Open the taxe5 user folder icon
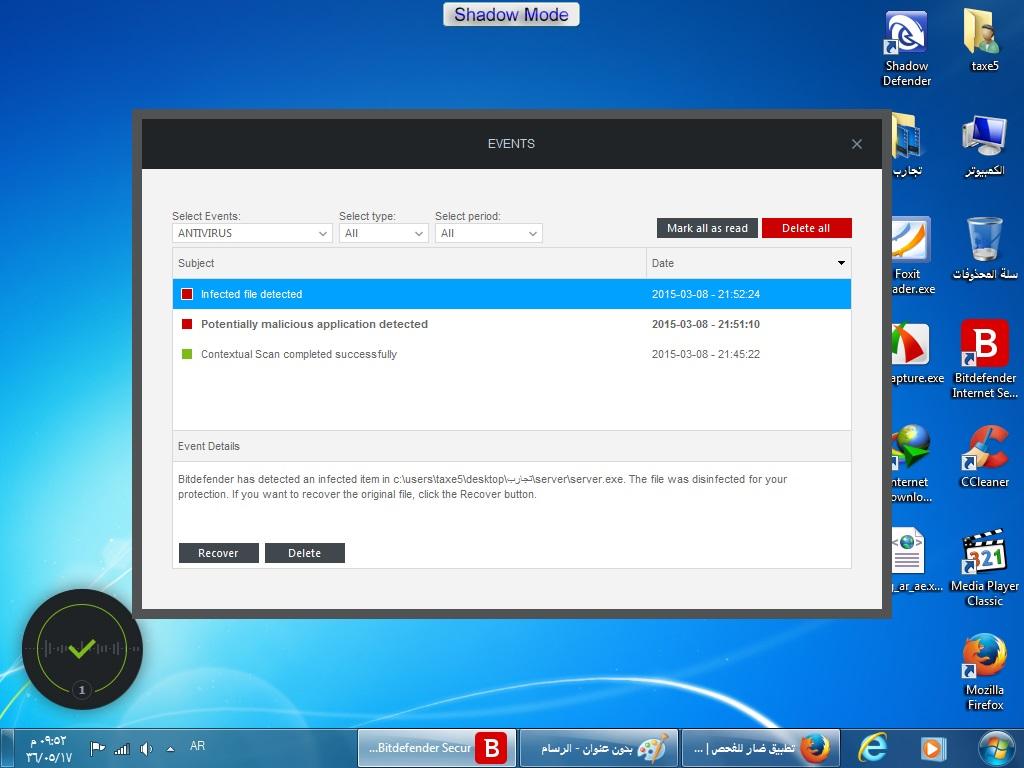Viewport: 1024px width, 768px height. pos(984,40)
